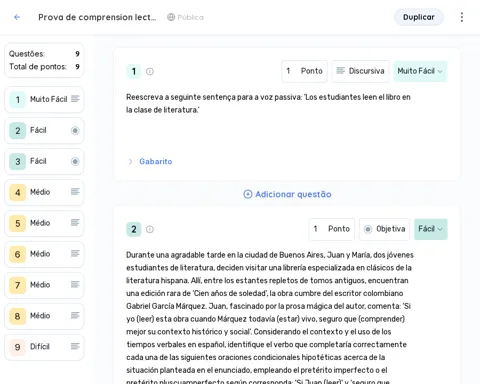
Task: Click the discursive icon on sidebar item 9
Action: click(x=75, y=346)
